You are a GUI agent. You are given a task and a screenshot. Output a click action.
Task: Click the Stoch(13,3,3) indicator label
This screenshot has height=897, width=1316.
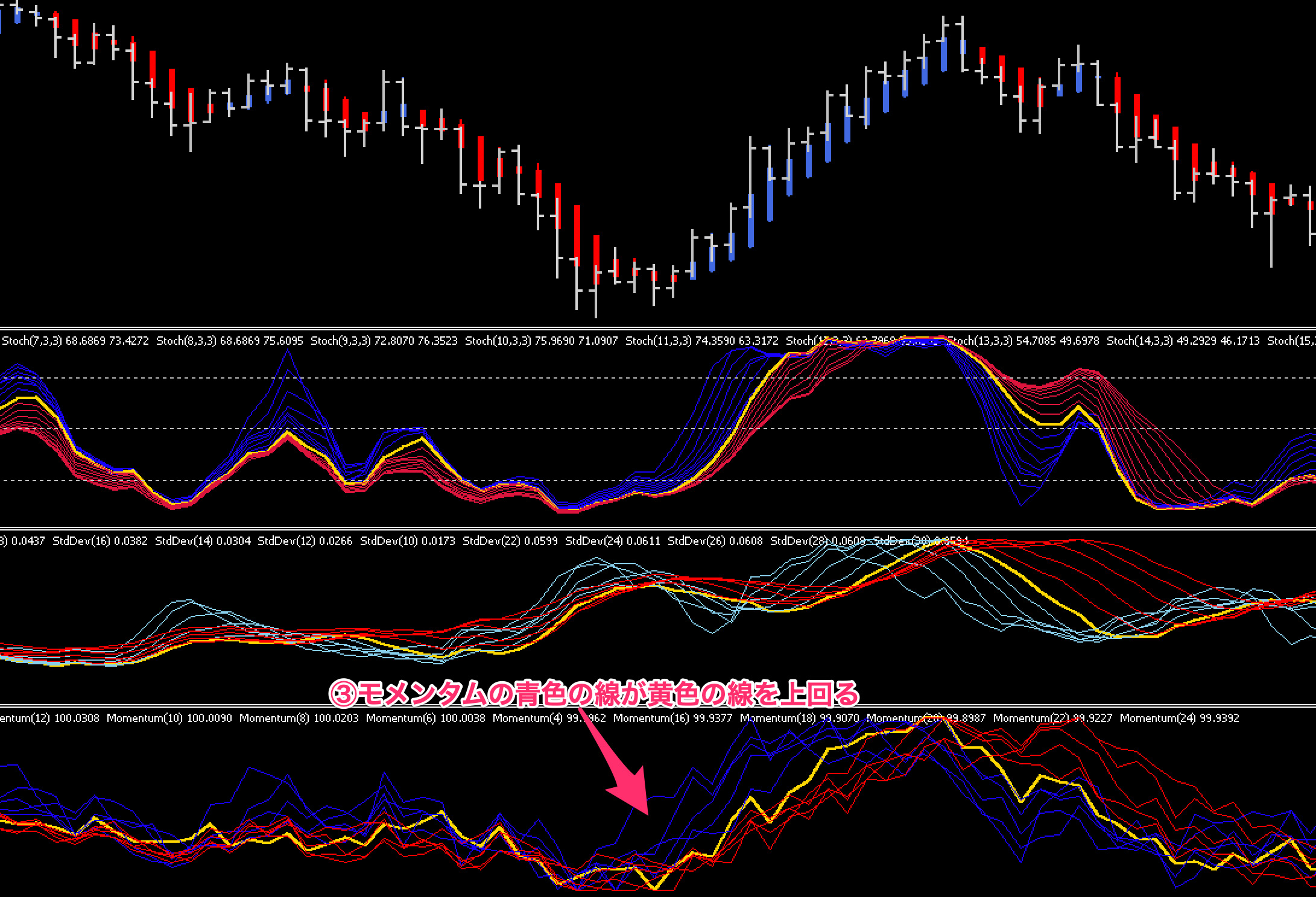[1023, 341]
